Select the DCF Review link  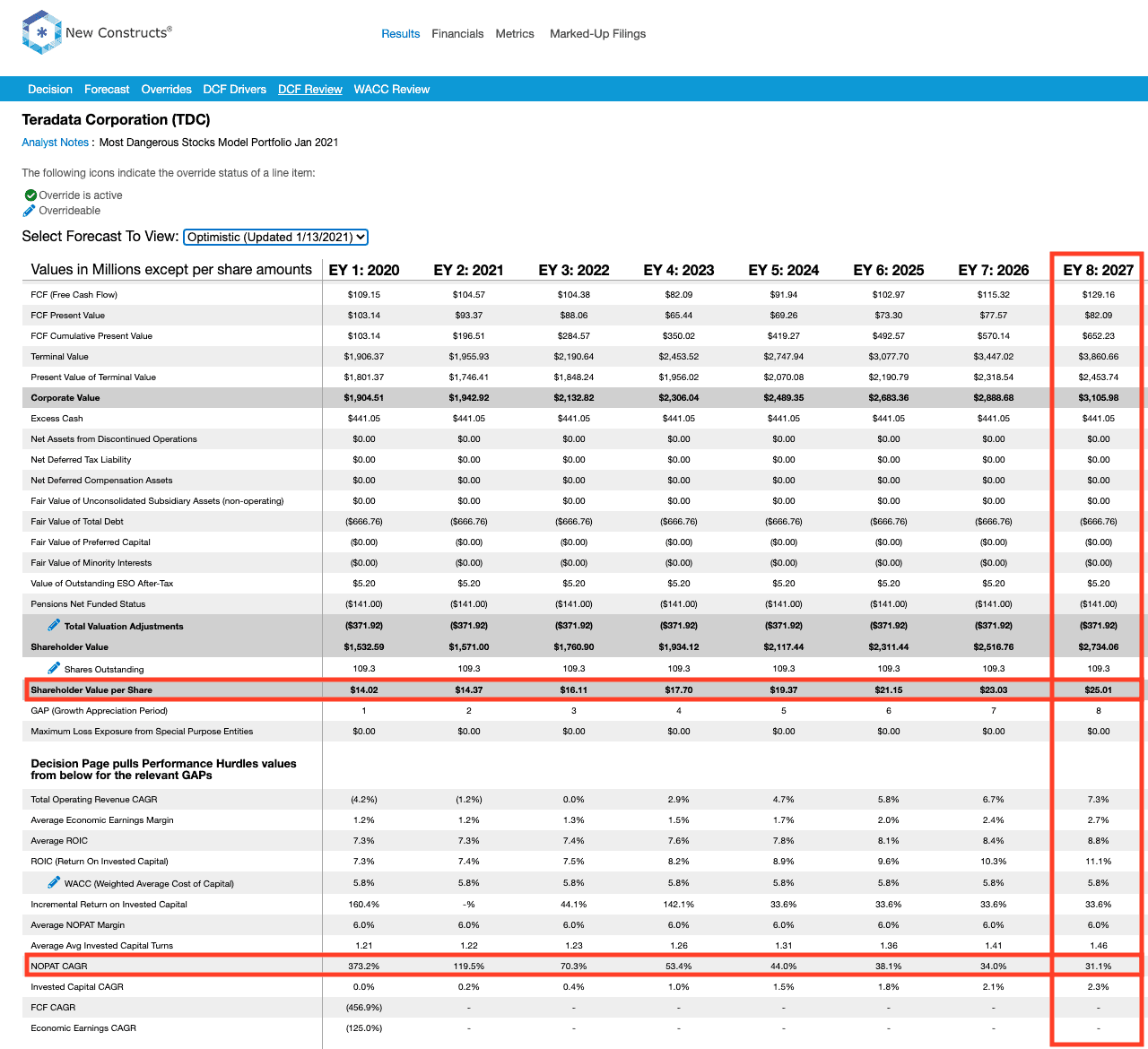tap(310, 89)
